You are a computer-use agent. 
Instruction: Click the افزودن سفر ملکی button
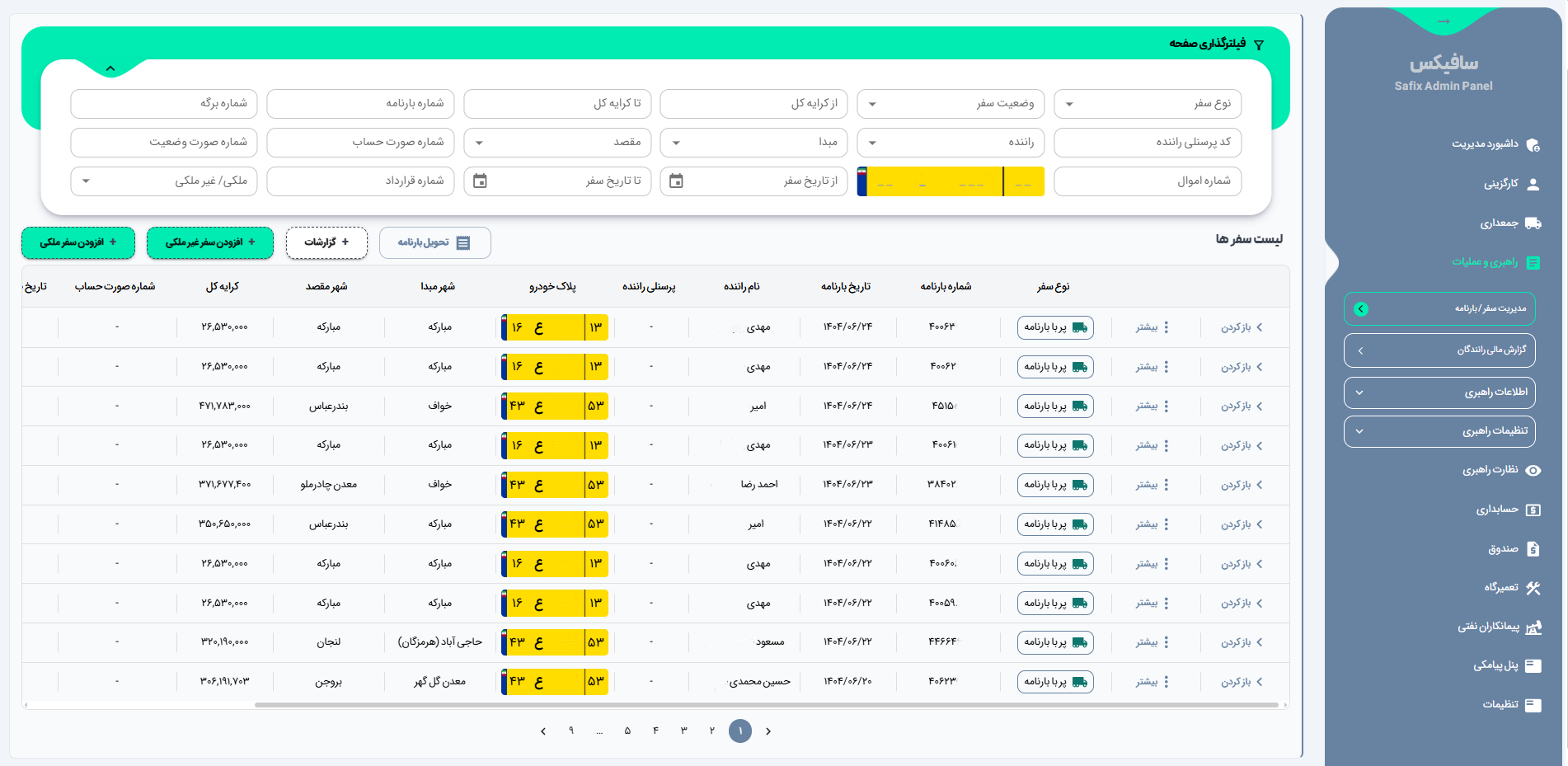[x=78, y=242]
